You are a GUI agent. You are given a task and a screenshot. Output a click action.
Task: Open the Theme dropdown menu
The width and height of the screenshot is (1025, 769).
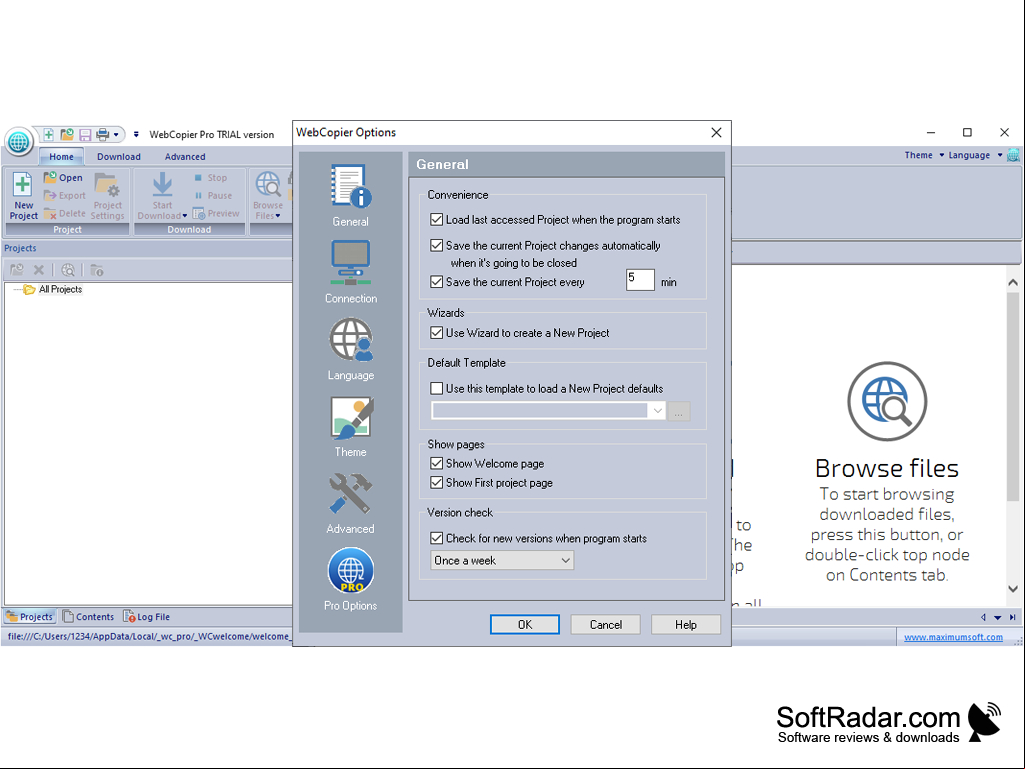pos(924,155)
